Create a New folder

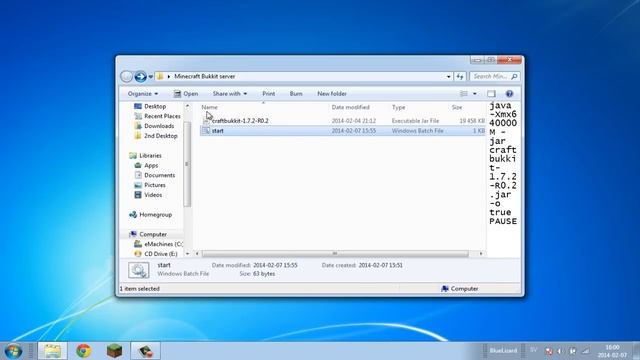[x=332, y=93]
